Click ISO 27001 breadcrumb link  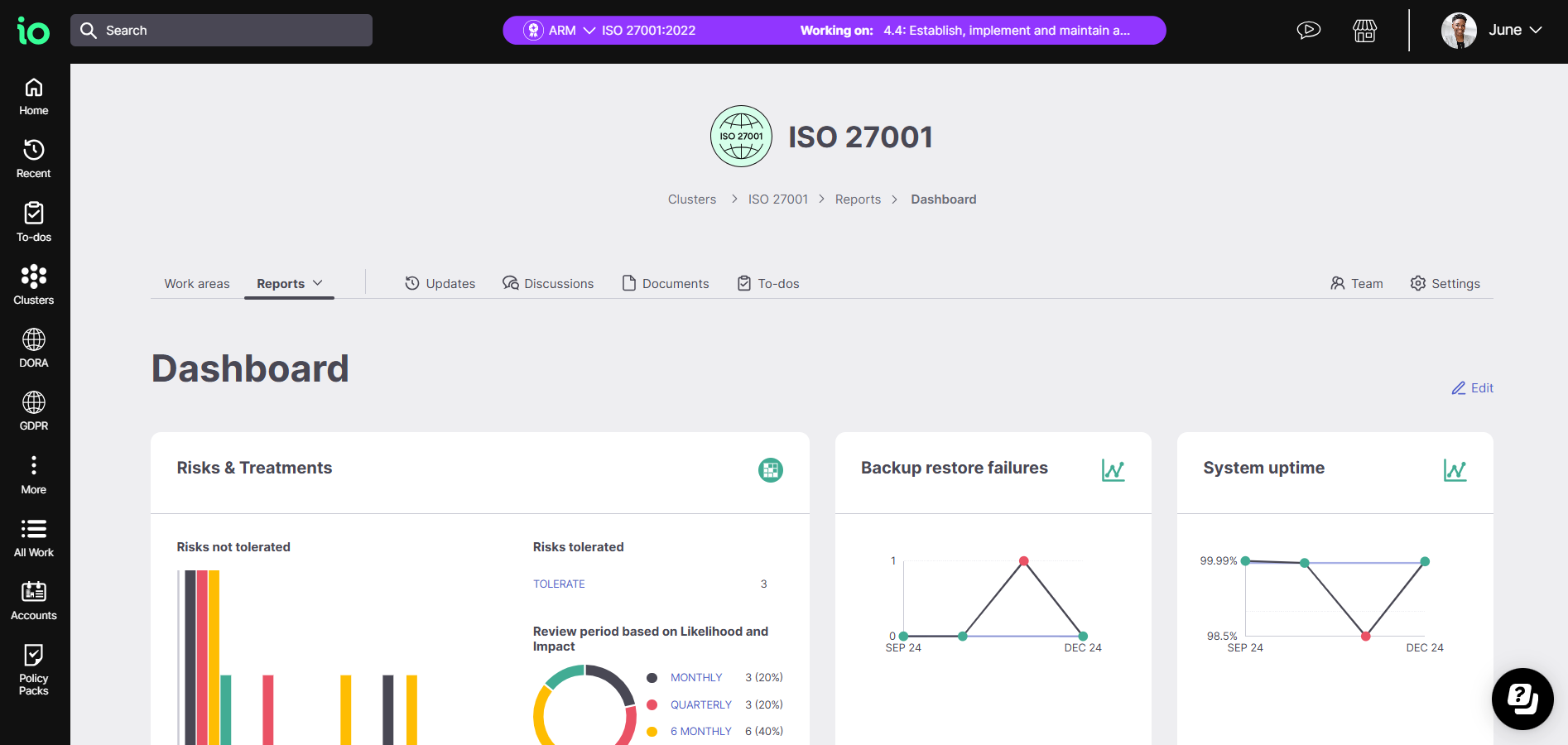[x=778, y=199]
